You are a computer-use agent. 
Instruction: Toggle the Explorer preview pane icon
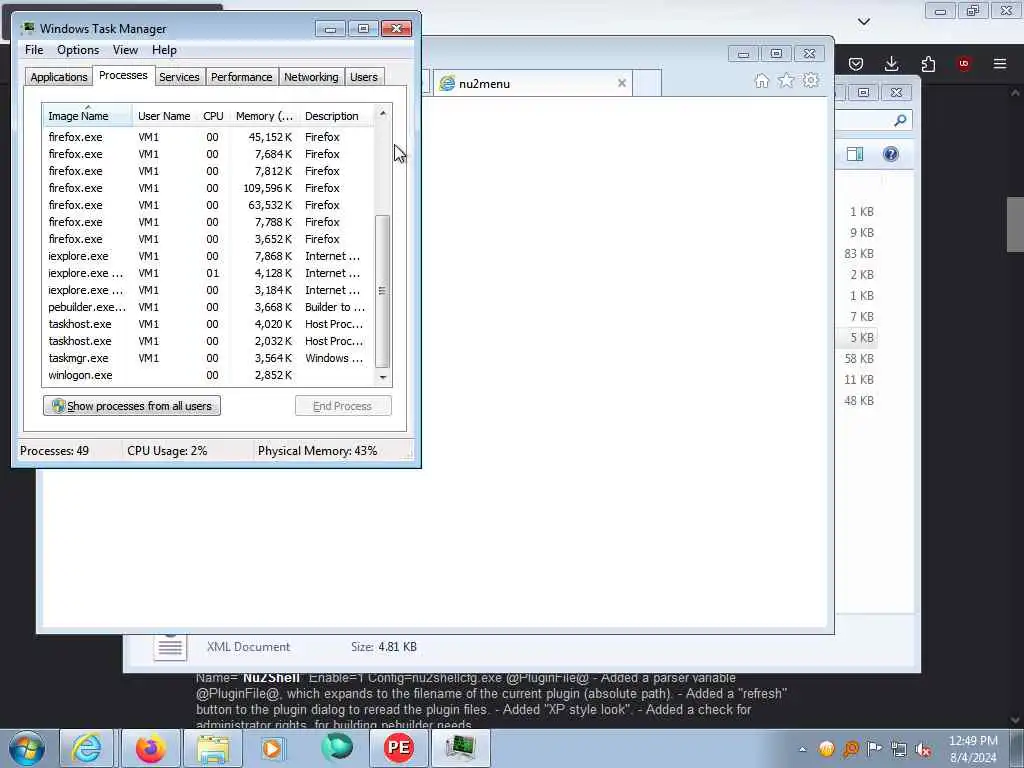[x=855, y=154]
